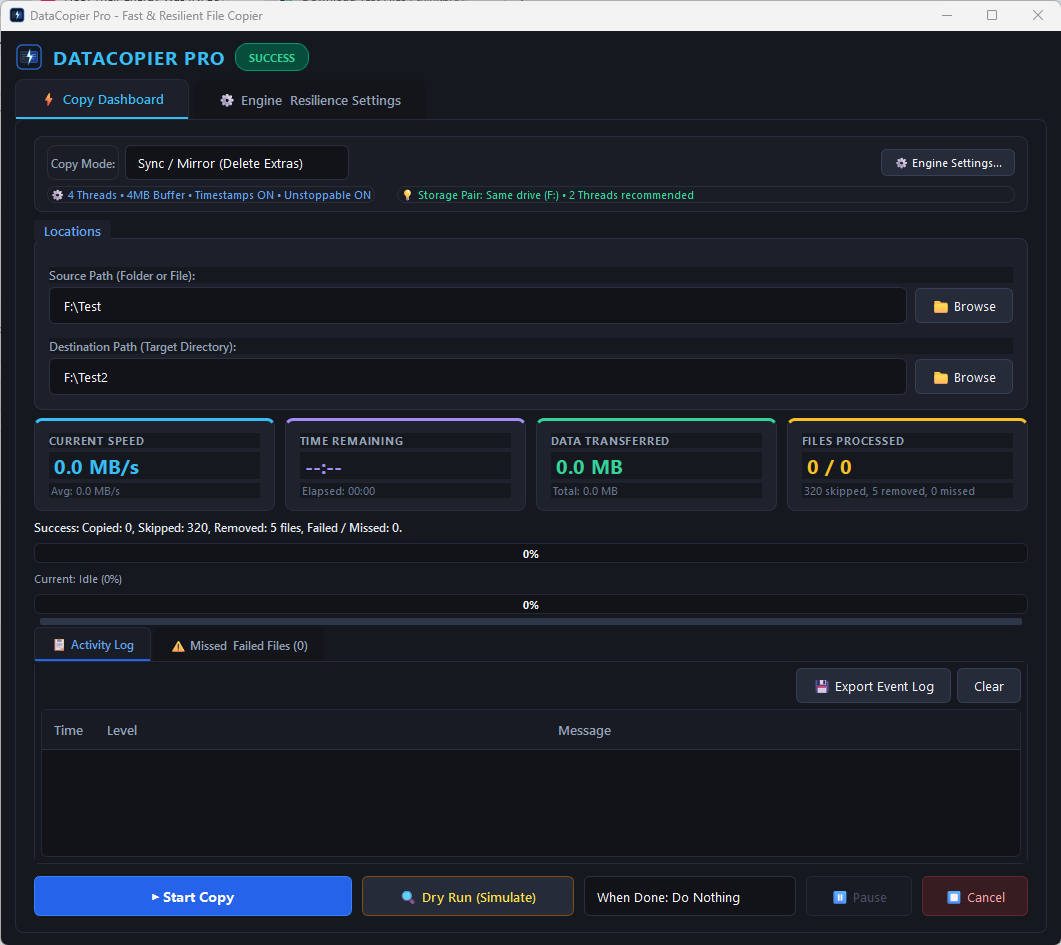Browse for the Source Path
This screenshot has height=945, width=1061.
(x=964, y=306)
